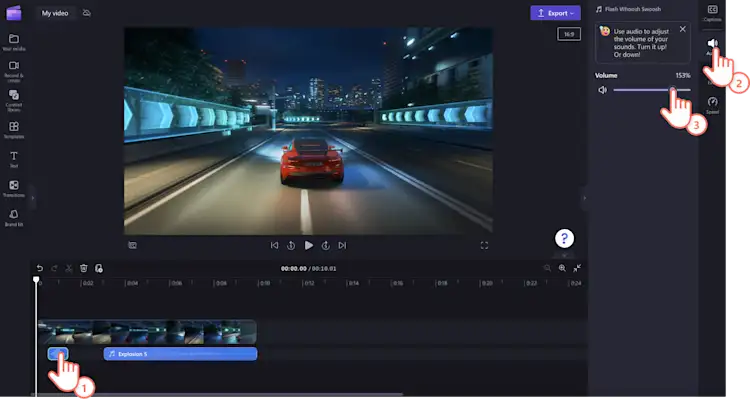Duplicate the selected clip
This screenshot has width=750, height=399.
(x=99, y=268)
